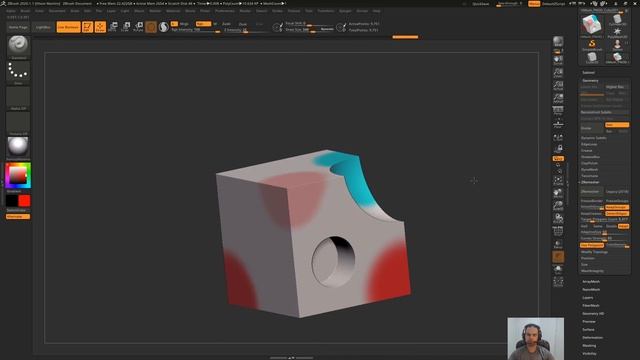This screenshot has height=360, width=640.
Task: Select the Cylinder3D tool thumbnail
Action: (617, 20)
